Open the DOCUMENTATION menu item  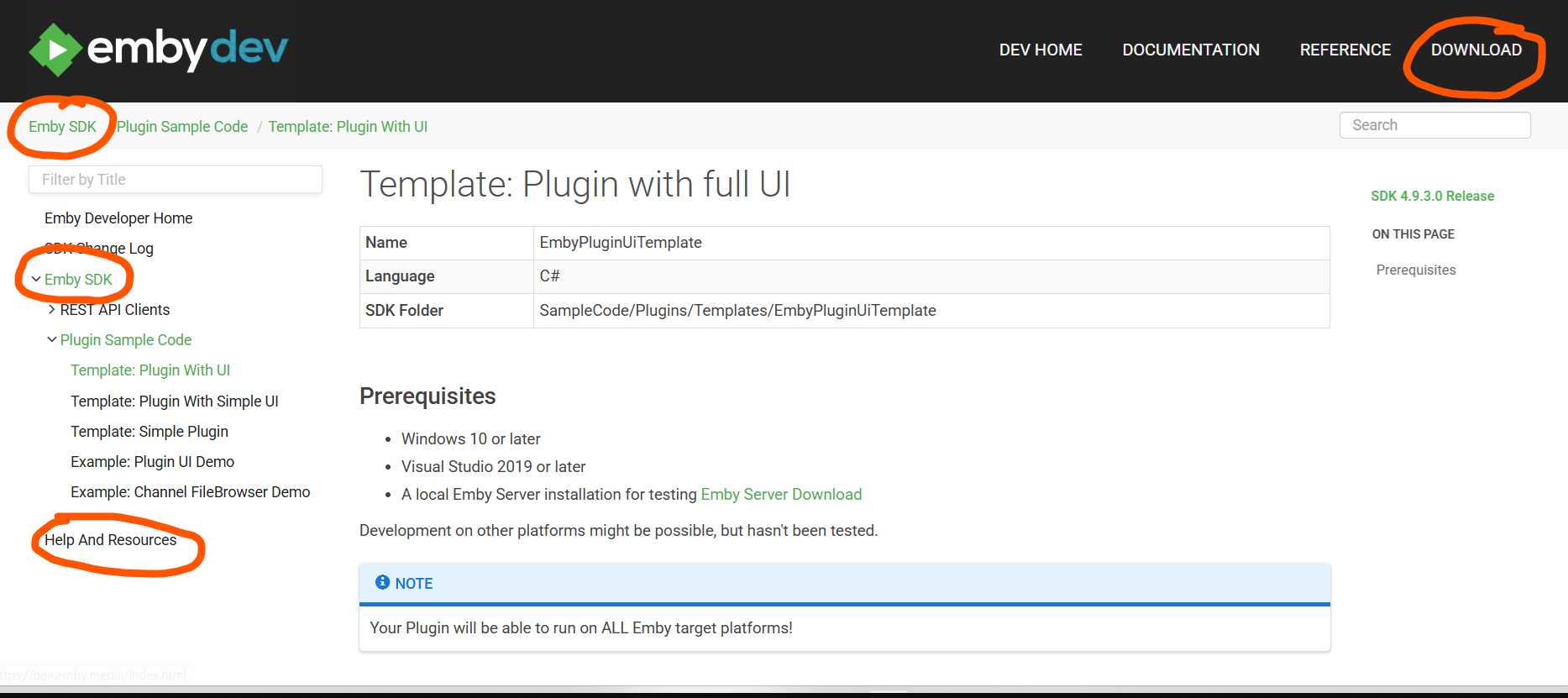(1190, 50)
